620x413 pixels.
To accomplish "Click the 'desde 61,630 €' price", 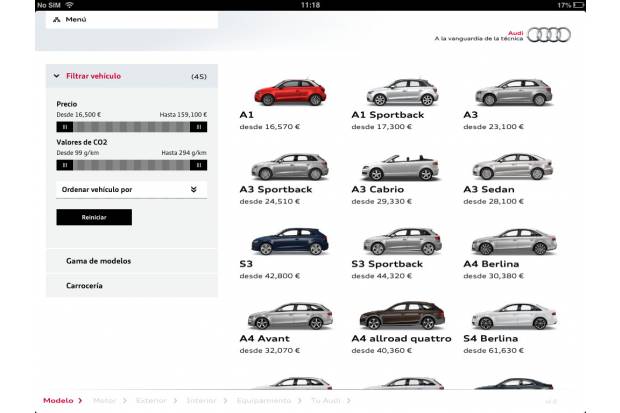I will click(493, 350).
